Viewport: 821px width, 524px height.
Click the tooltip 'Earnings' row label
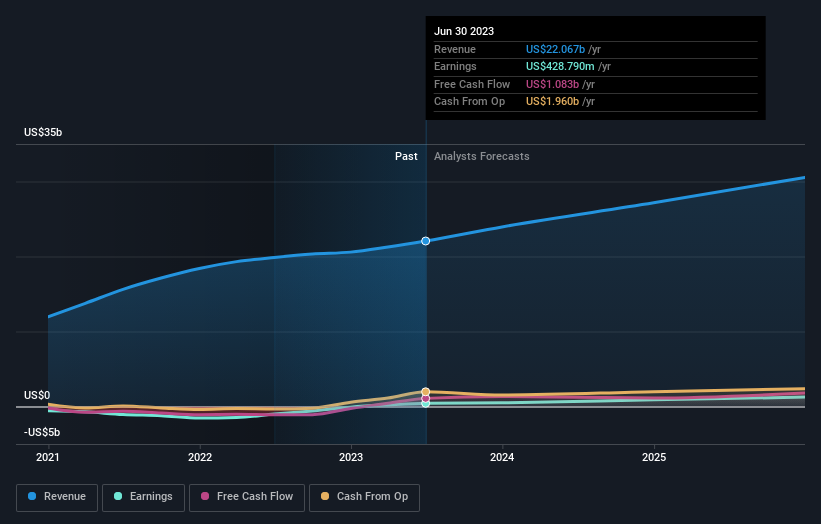pyautogui.click(x=455, y=66)
